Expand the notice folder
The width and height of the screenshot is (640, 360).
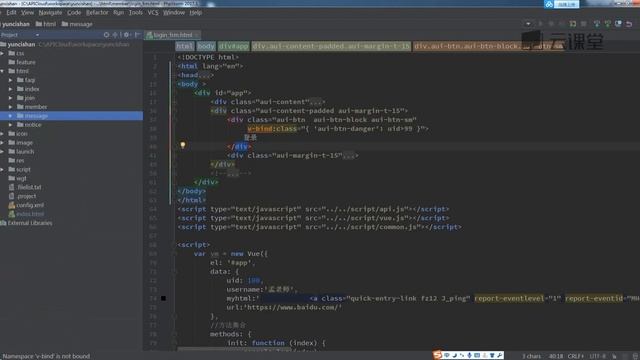[x=11, y=125]
